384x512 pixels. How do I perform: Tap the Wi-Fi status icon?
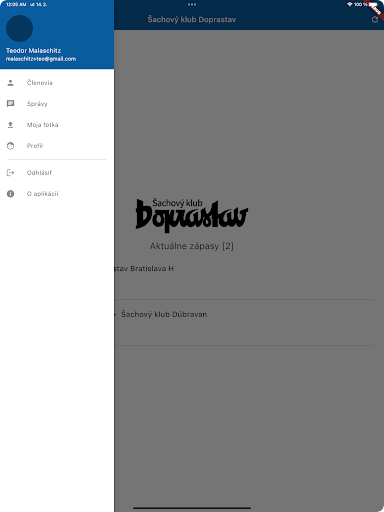tap(350, 4)
